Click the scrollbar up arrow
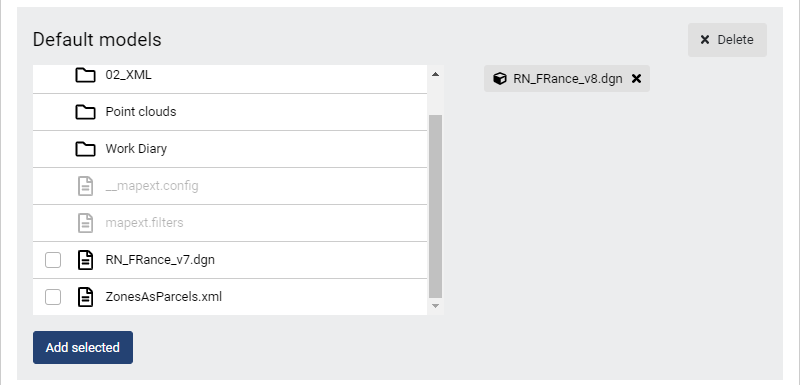This screenshot has width=800, height=385. click(x=435, y=74)
